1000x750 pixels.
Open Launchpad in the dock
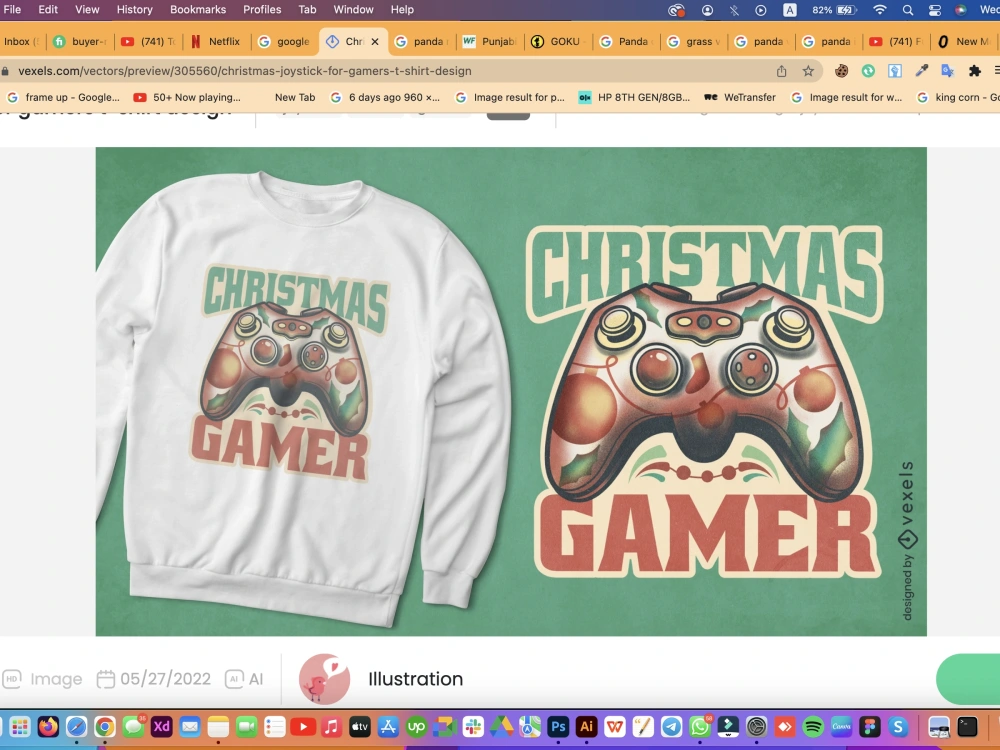[20, 726]
